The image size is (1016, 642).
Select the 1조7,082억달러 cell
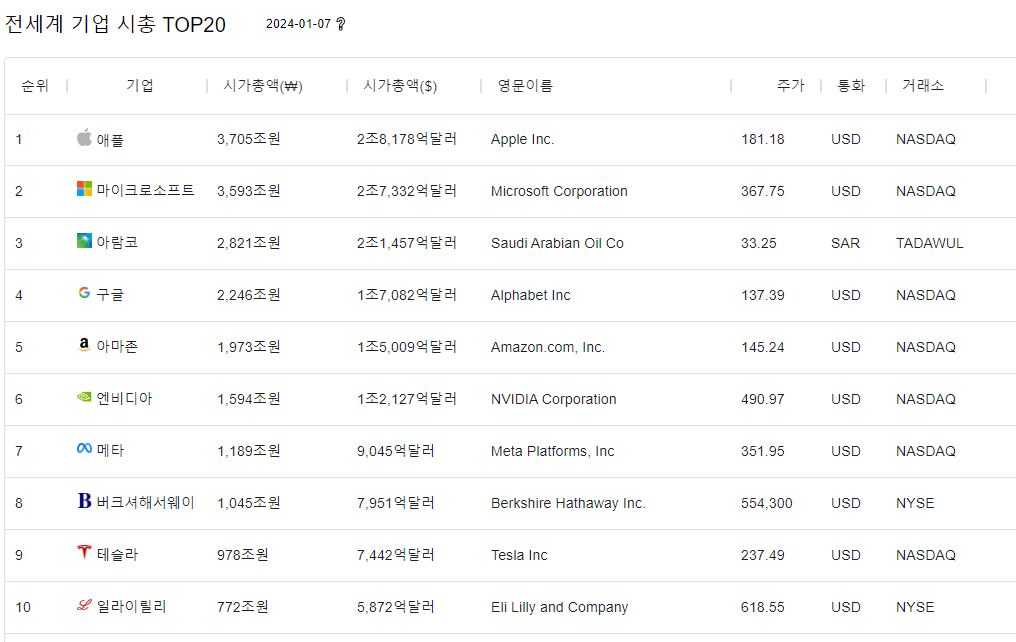(407, 295)
